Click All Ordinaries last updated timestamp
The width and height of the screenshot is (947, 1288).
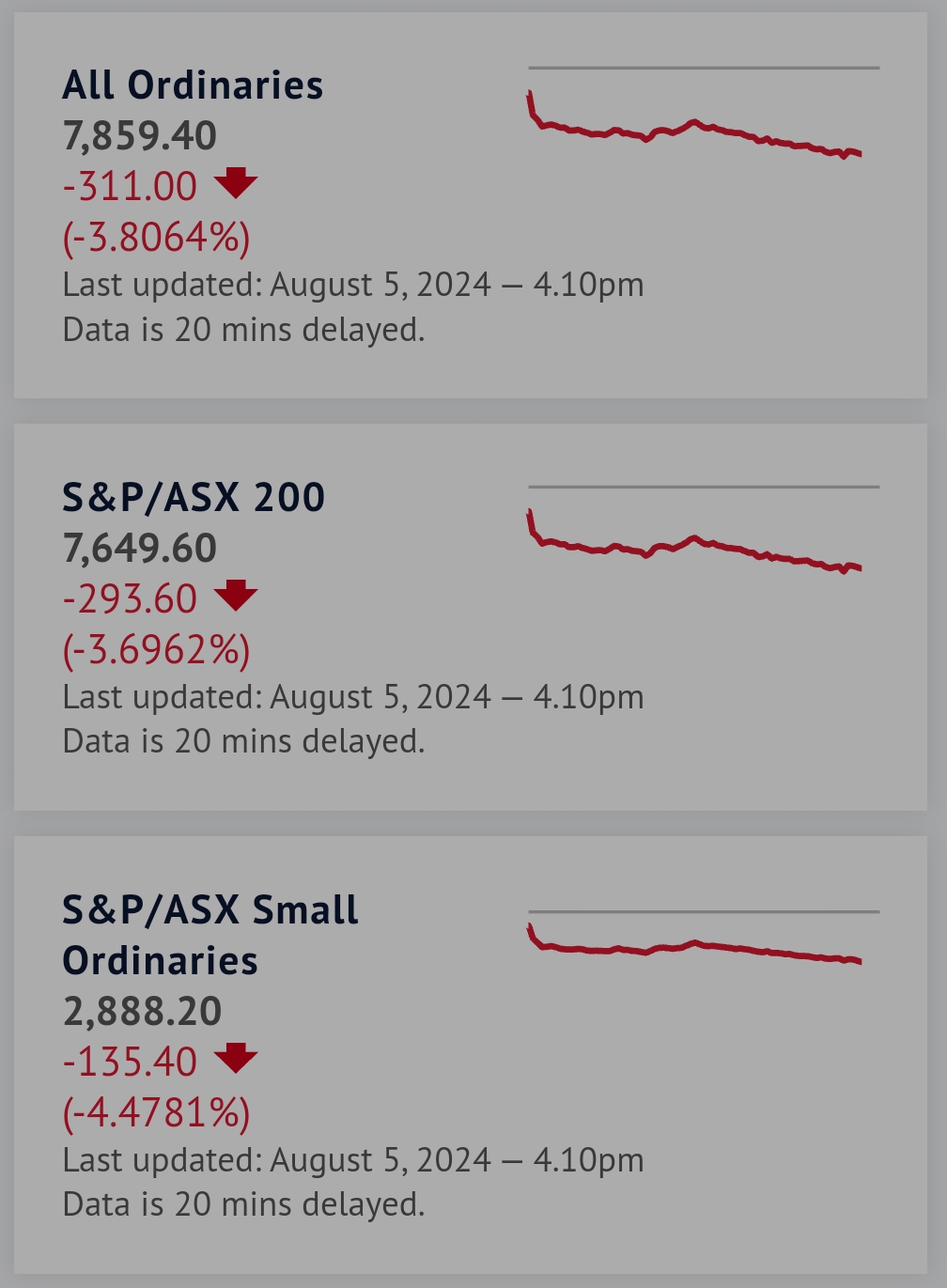(353, 285)
